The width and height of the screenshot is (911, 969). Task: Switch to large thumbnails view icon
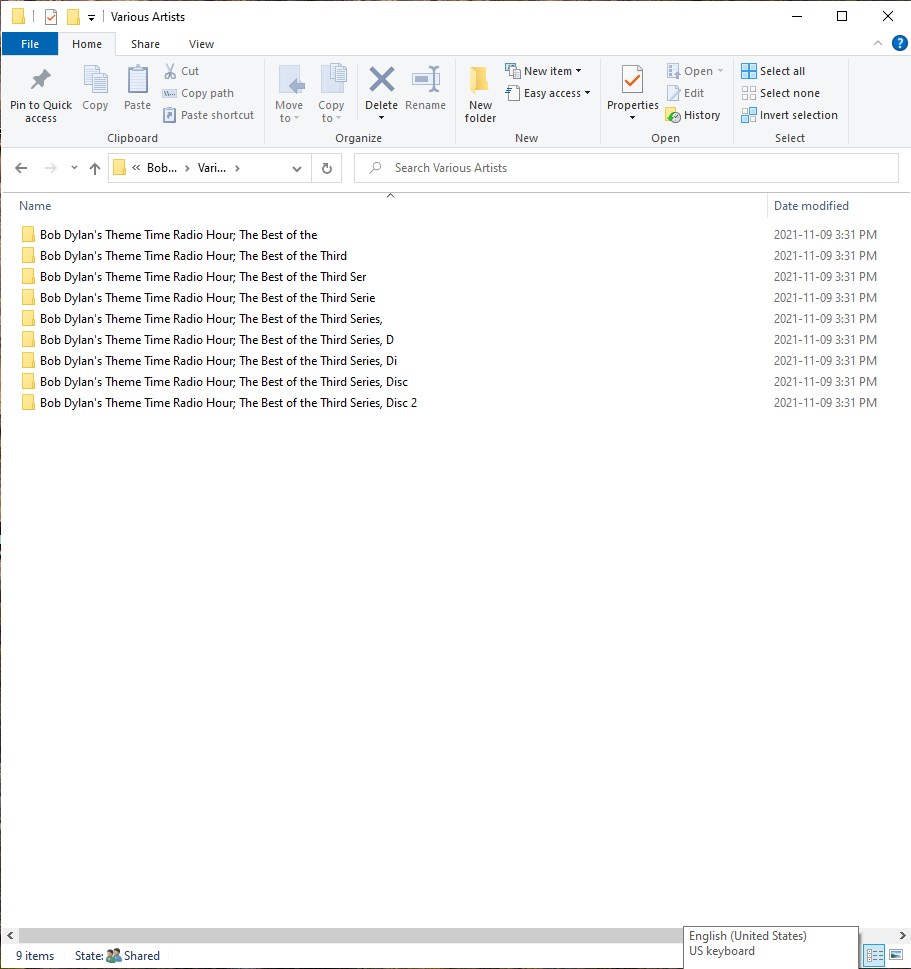pyautogui.click(x=895, y=955)
